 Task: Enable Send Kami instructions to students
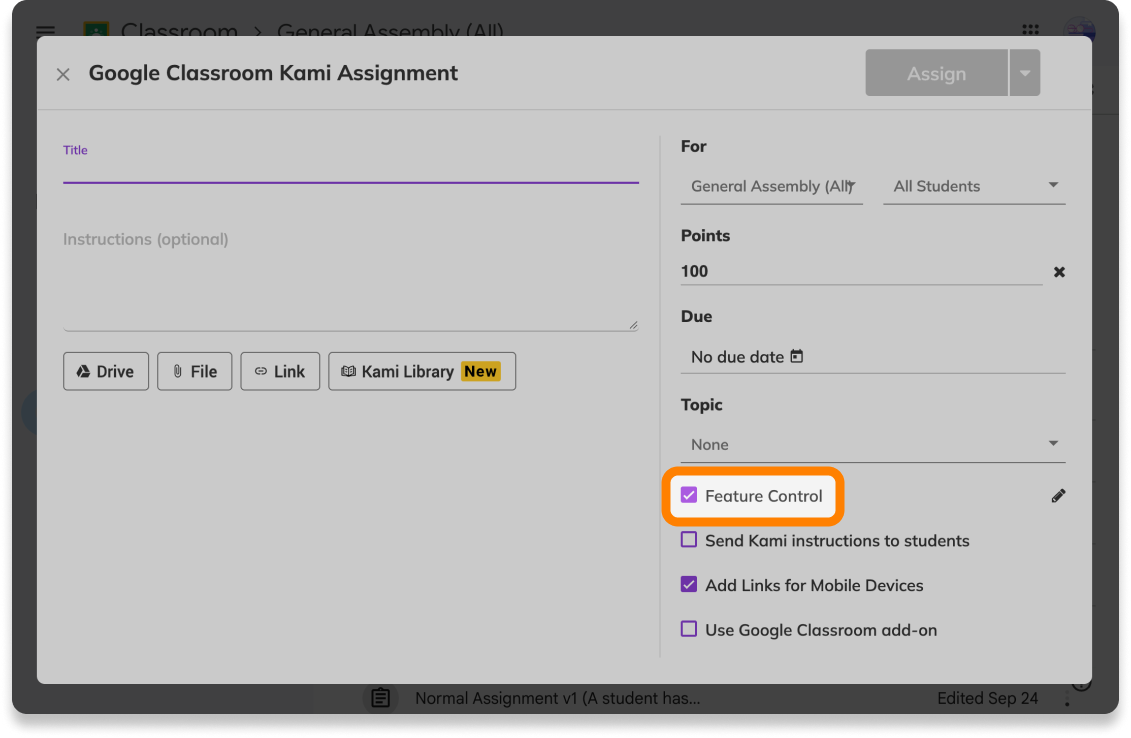689,540
